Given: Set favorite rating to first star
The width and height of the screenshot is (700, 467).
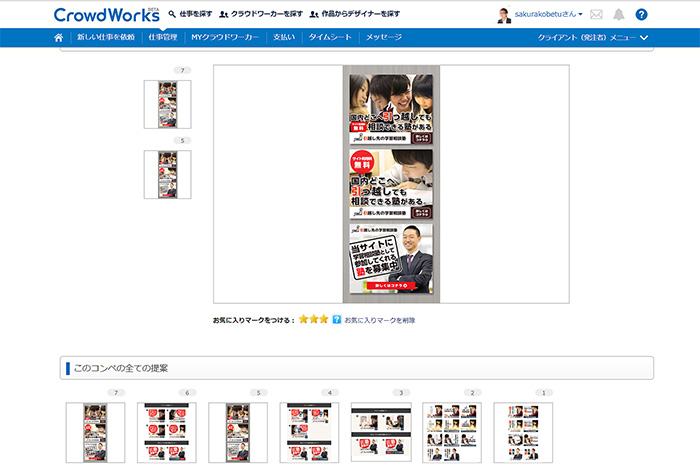Looking at the screenshot, I should click(x=304, y=320).
